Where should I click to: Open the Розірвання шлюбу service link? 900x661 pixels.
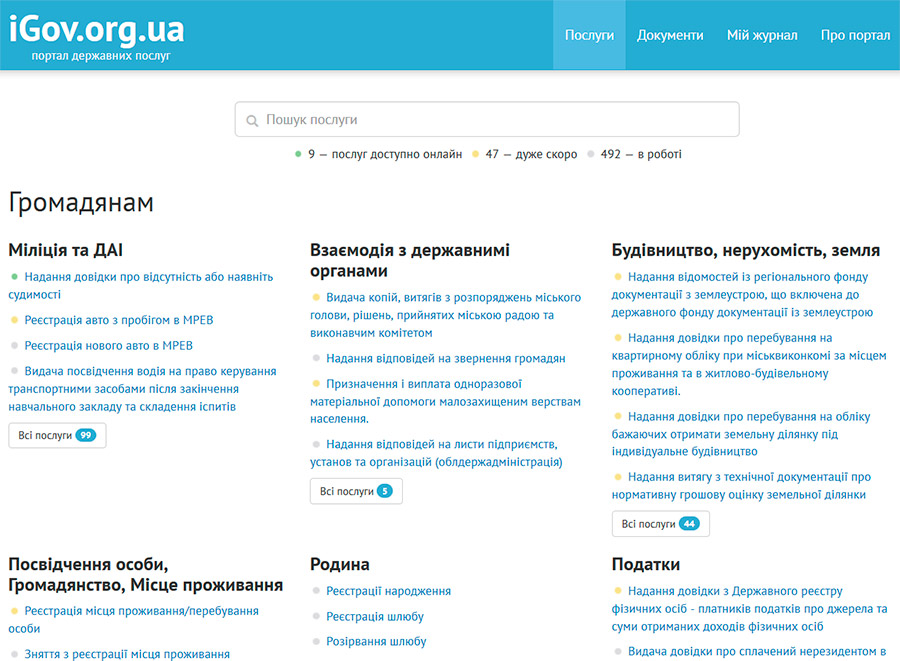[376, 641]
